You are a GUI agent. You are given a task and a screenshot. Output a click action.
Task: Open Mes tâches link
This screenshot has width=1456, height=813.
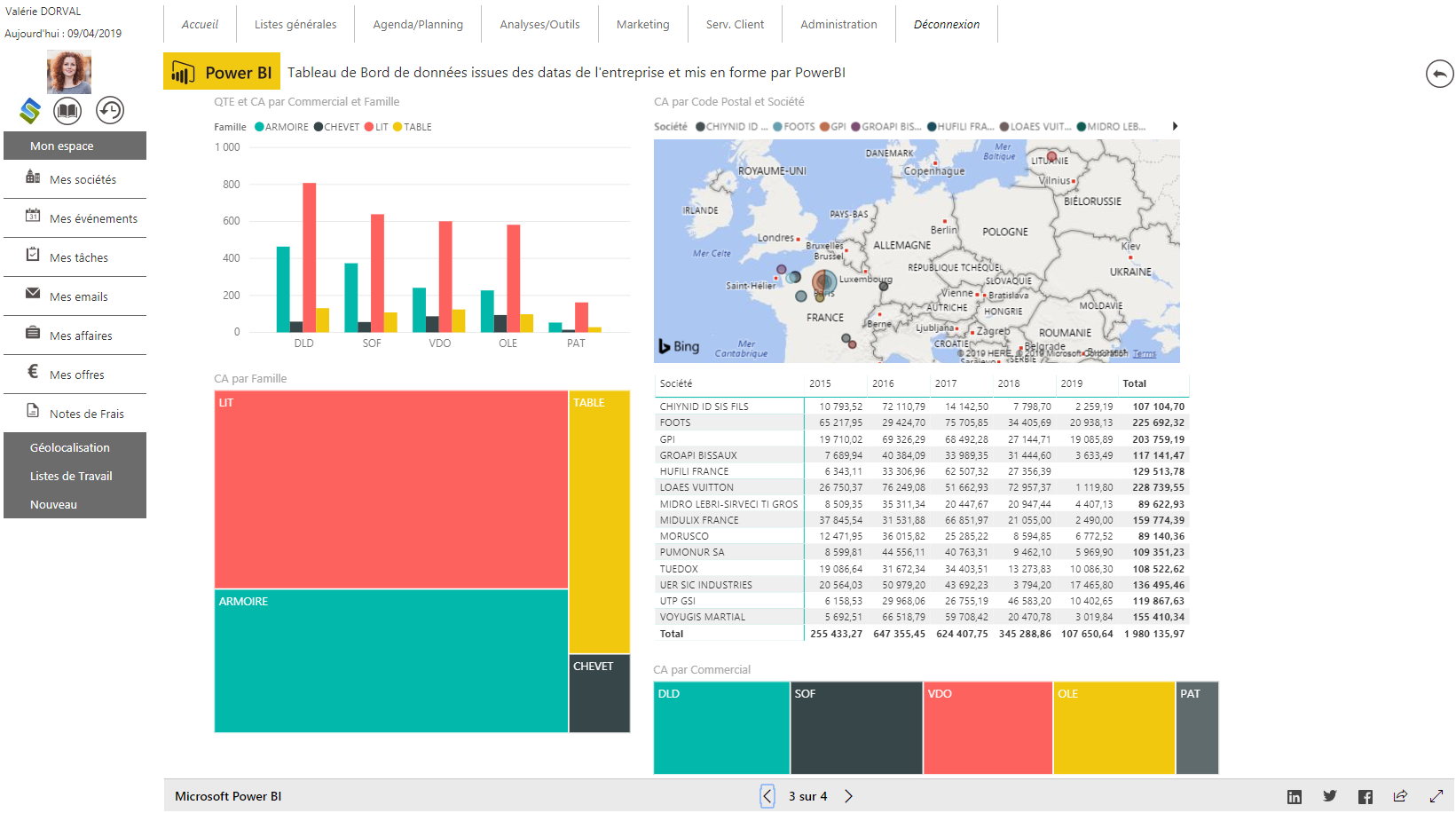coord(79,257)
